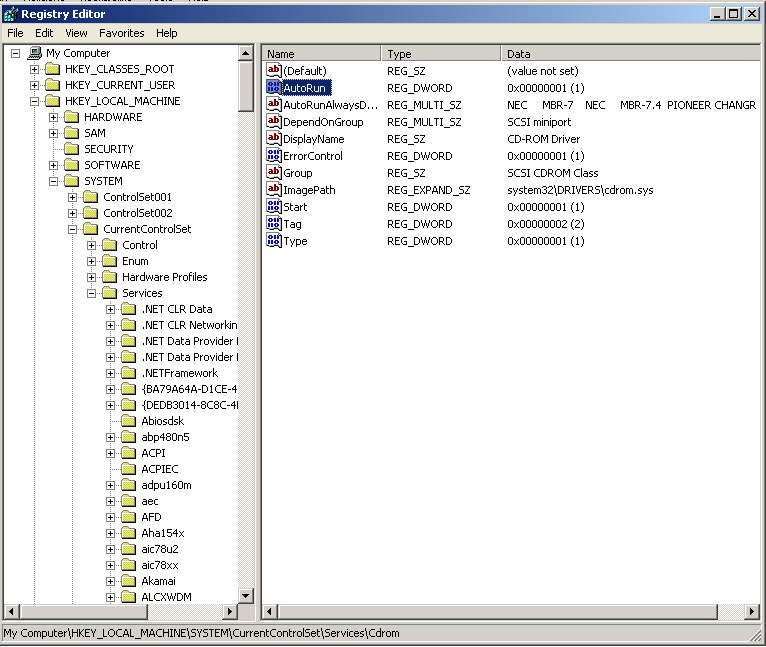Click the AutoRun DWORD value icon
This screenshot has width=766, height=647.
coord(273,88)
